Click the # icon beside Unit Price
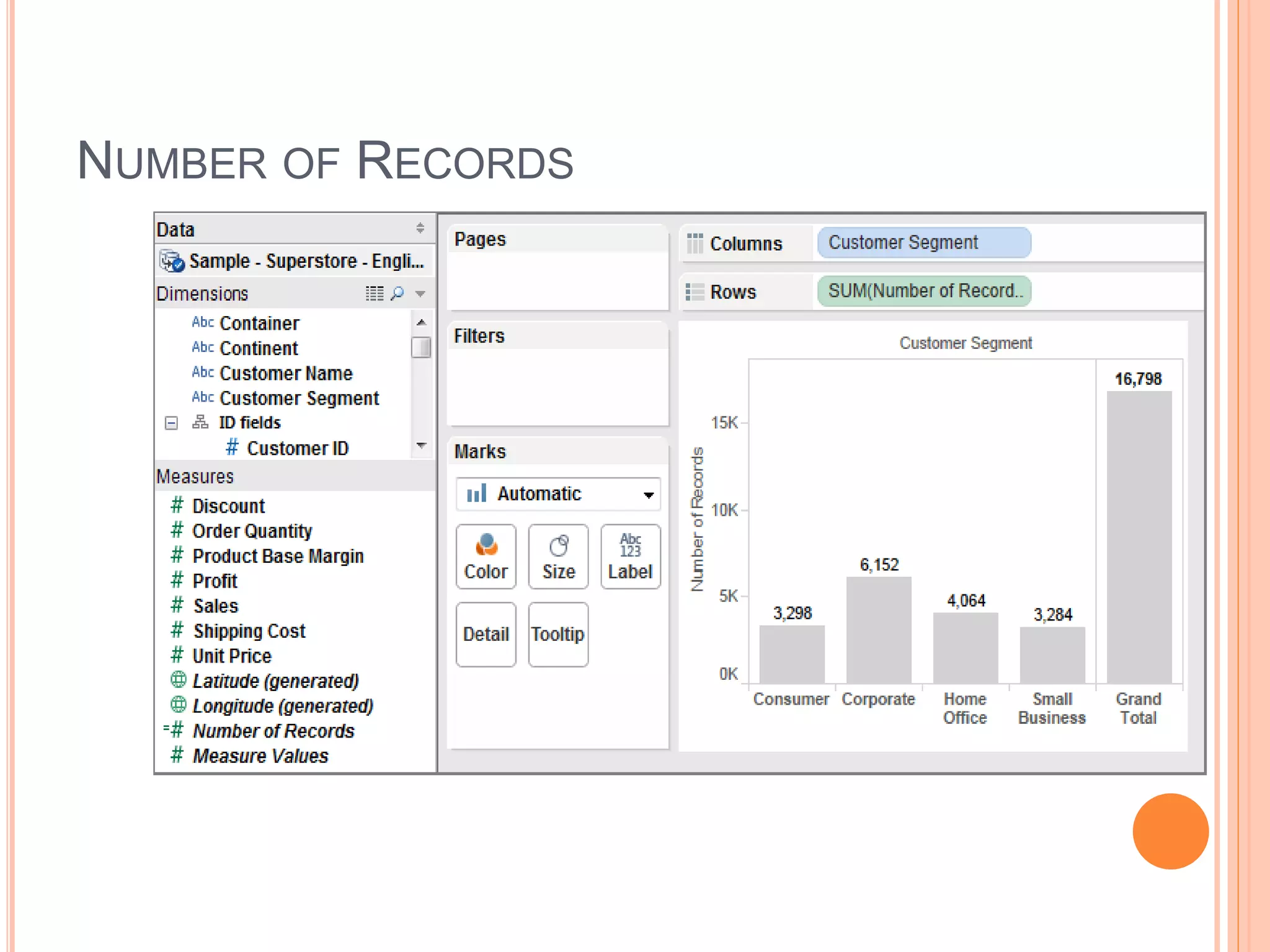 pyautogui.click(x=177, y=655)
